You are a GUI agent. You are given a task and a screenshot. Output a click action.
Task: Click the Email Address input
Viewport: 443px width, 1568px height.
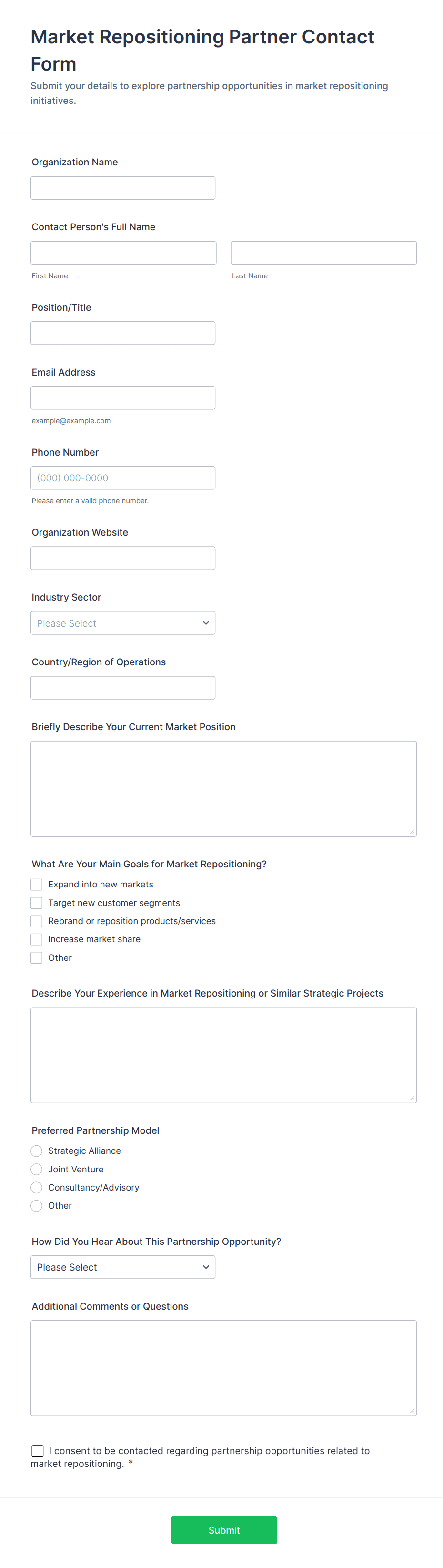(122, 397)
